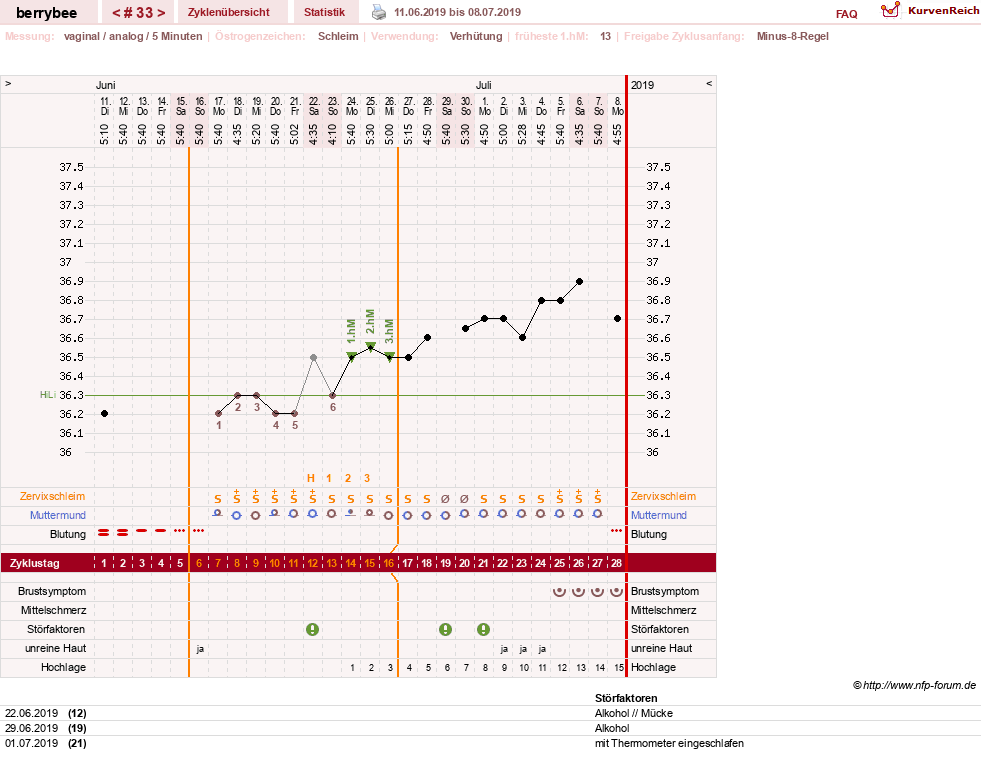Screen dimensions: 981x777
Task: Open the FAQ link
Action: point(846,14)
